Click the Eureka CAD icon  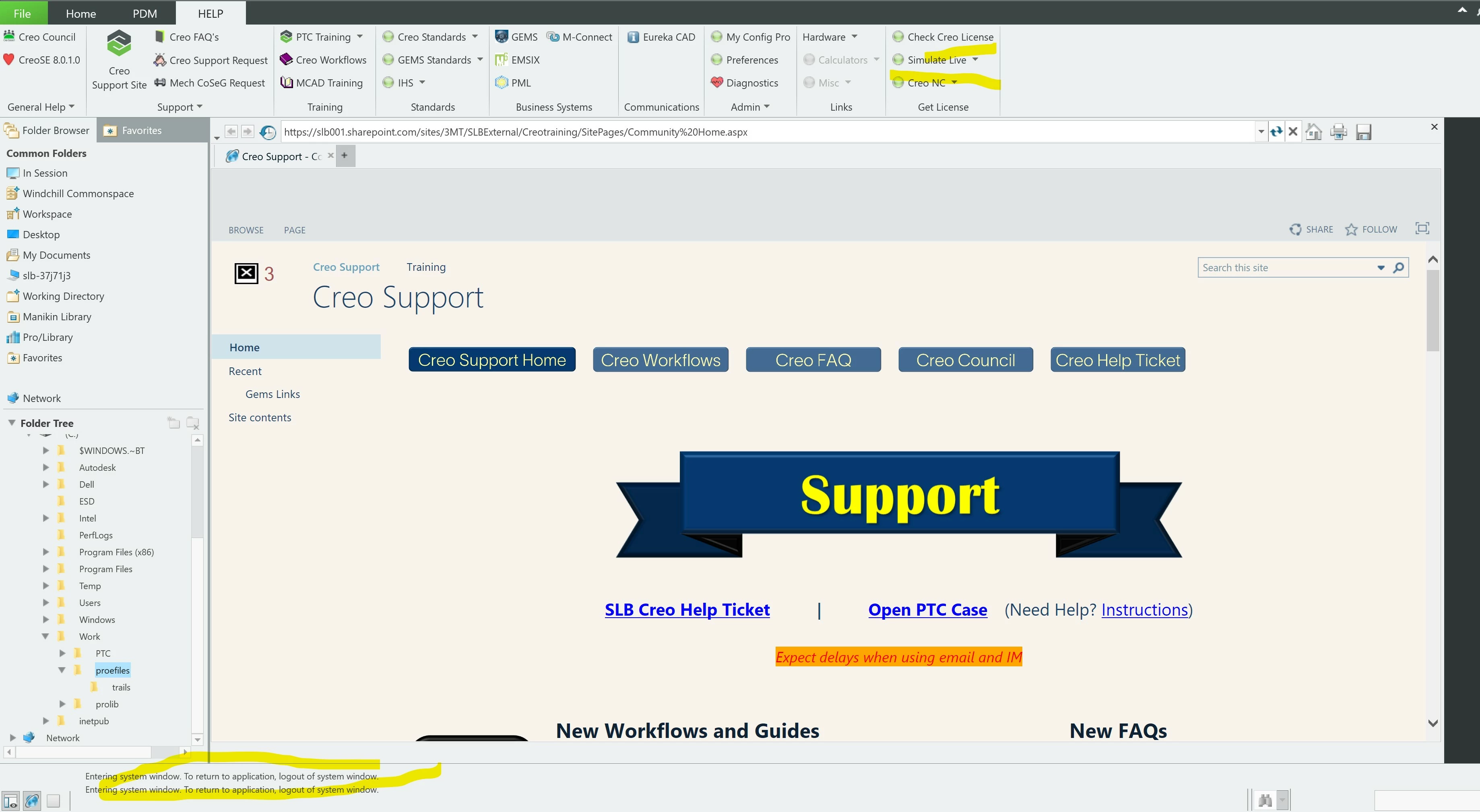pyautogui.click(x=633, y=37)
